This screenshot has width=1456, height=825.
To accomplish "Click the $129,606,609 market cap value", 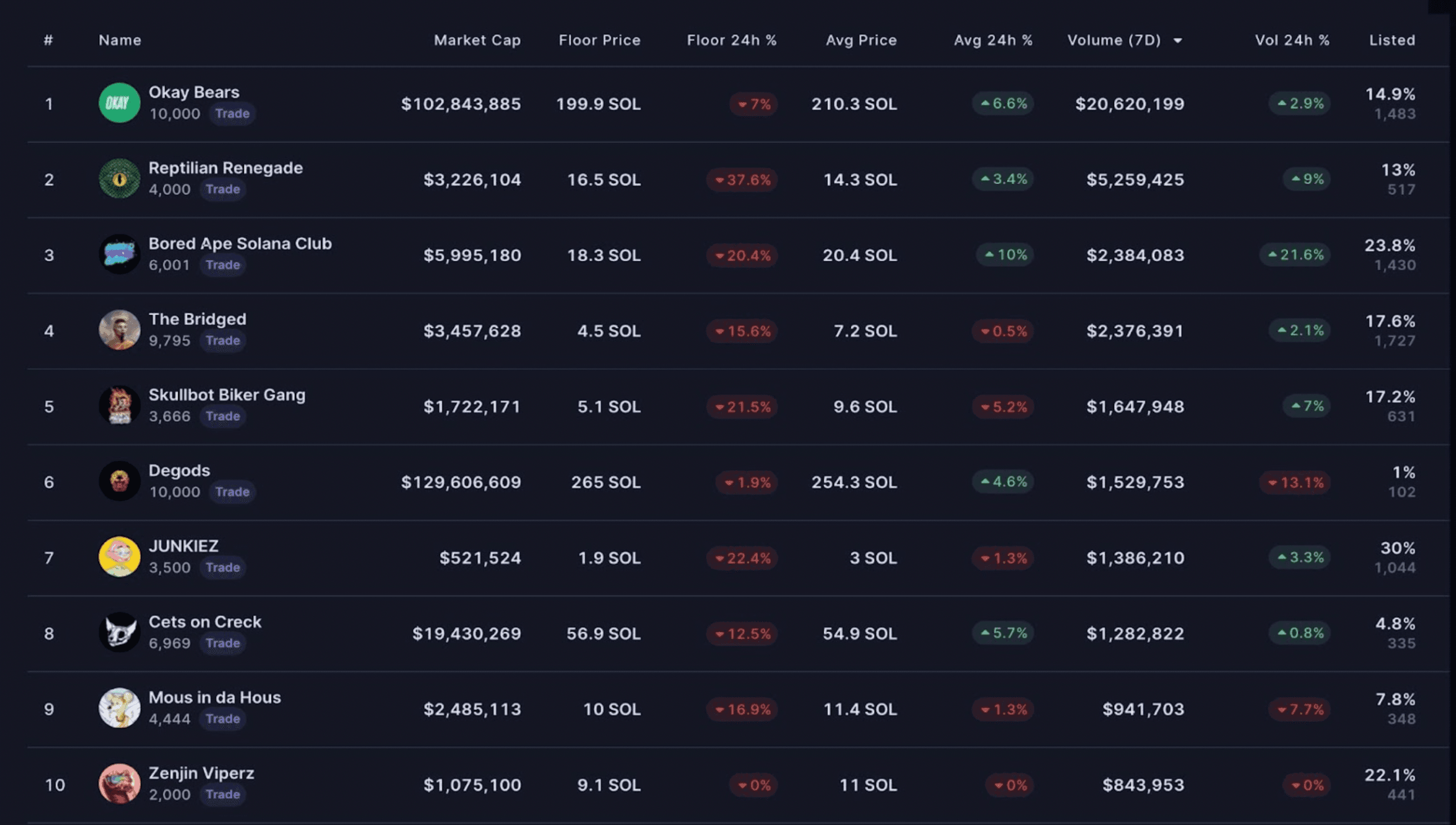I will 461,482.
